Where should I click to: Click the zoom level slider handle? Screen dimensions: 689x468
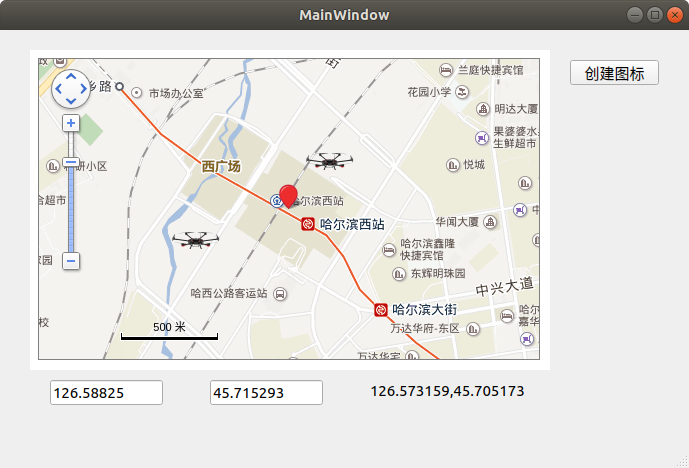(71, 162)
